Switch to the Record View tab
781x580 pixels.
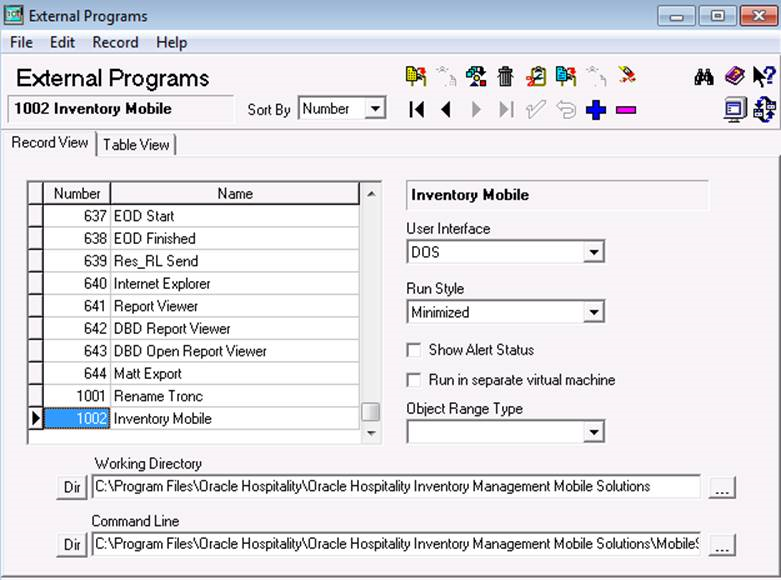(x=50, y=143)
